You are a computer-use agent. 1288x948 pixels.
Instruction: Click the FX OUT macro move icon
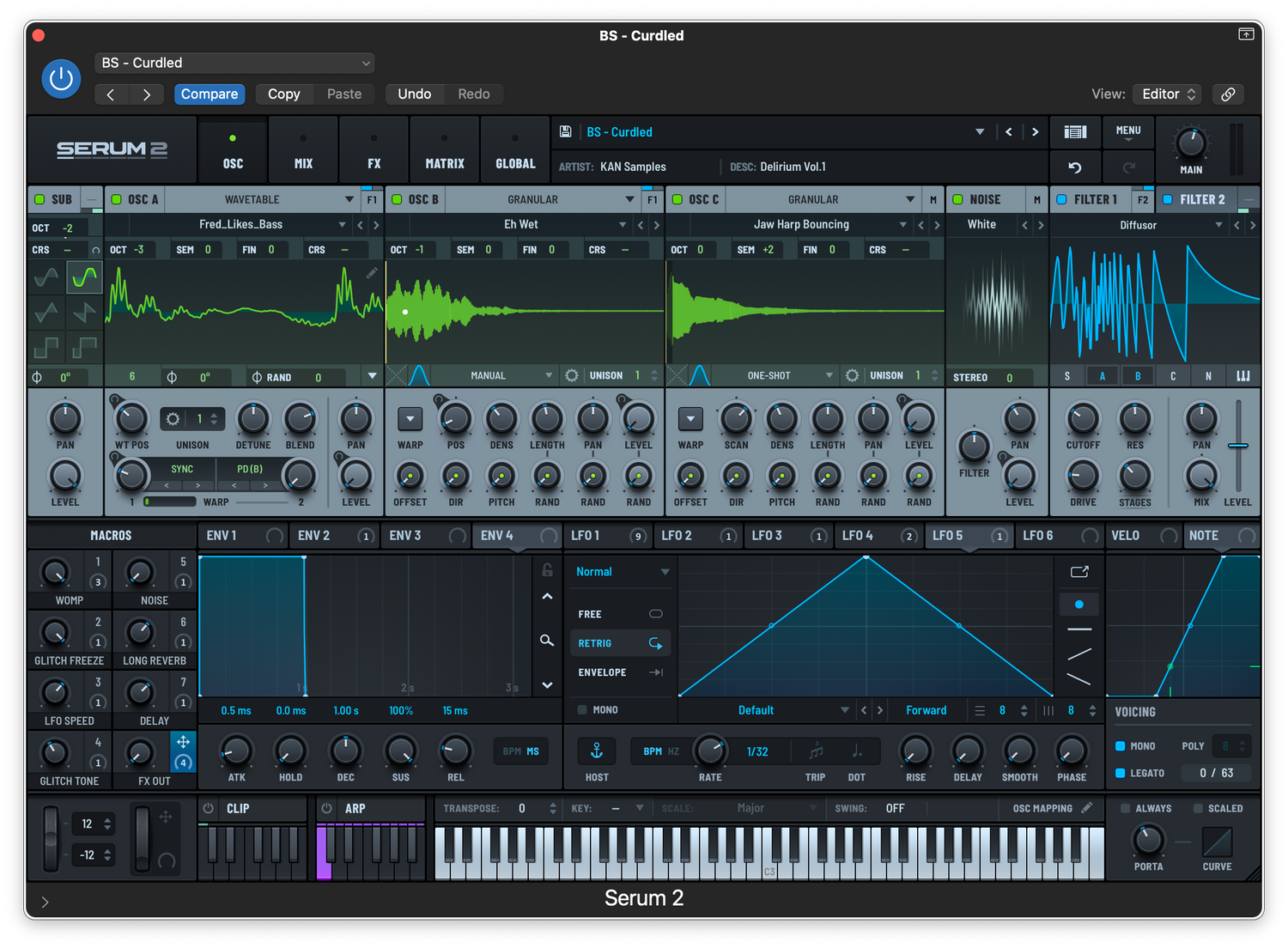[x=183, y=742]
